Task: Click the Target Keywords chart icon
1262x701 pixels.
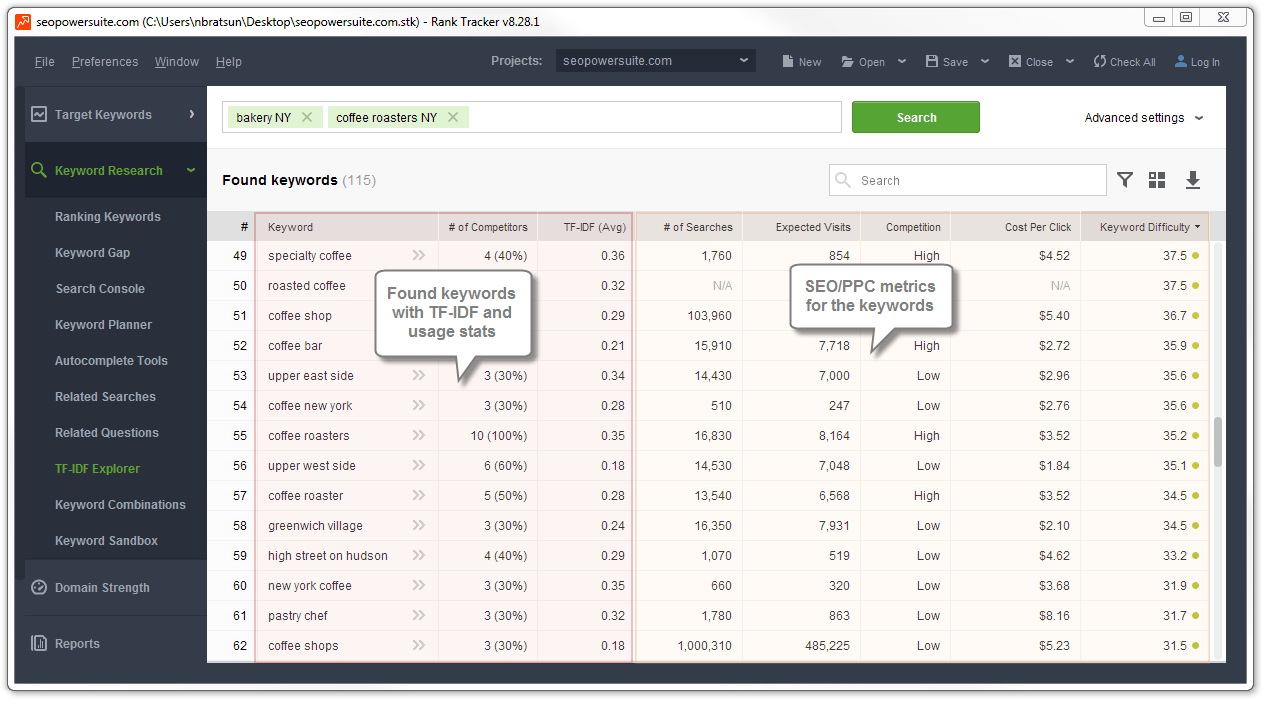Action: (39, 114)
